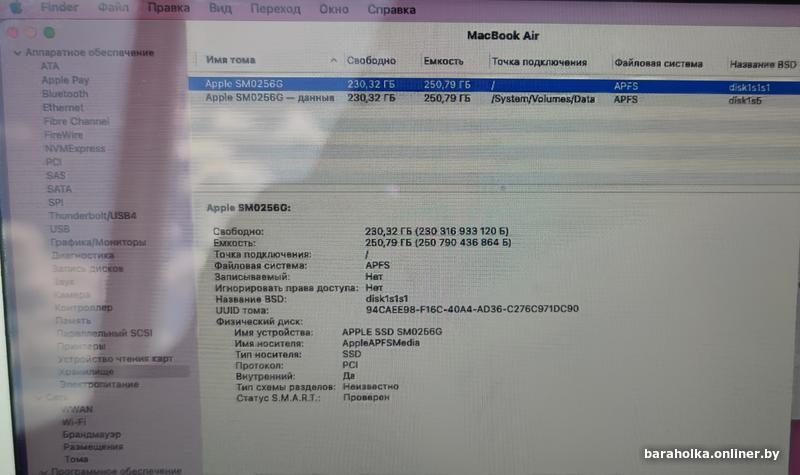Click the Статус S.M.A.R.T. value Проверен

pyautogui.click(x=366, y=397)
